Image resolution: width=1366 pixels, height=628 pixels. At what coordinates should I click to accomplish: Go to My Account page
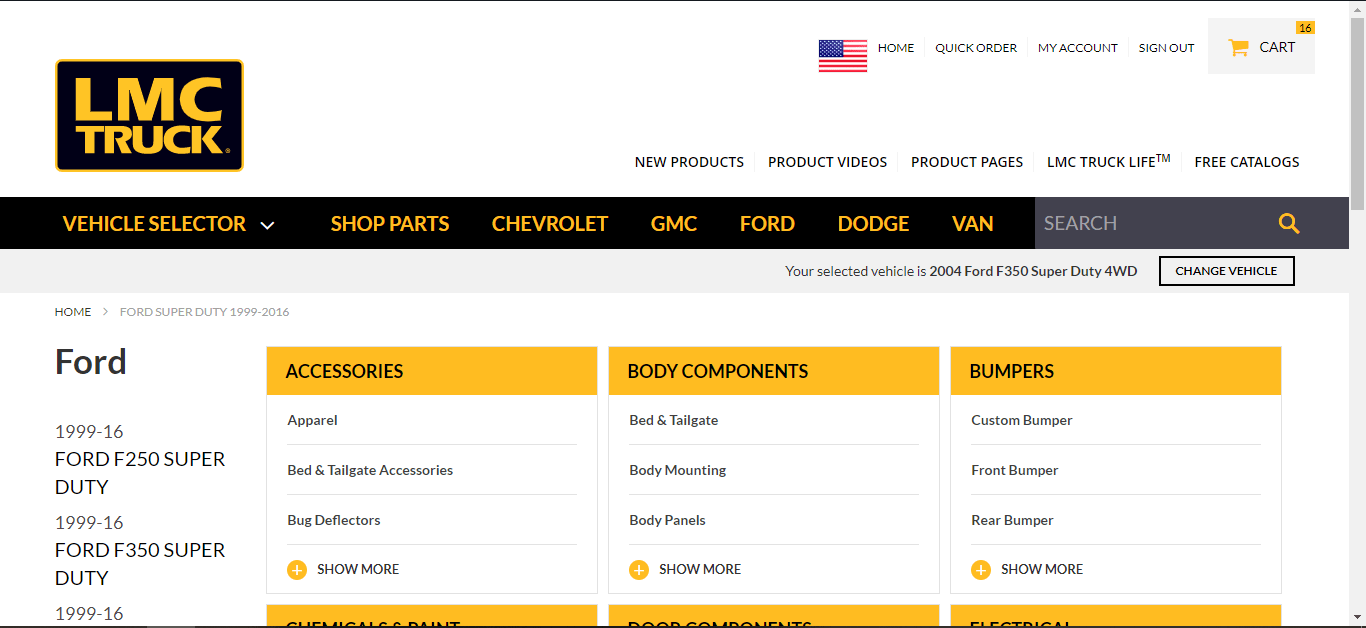tap(1077, 48)
